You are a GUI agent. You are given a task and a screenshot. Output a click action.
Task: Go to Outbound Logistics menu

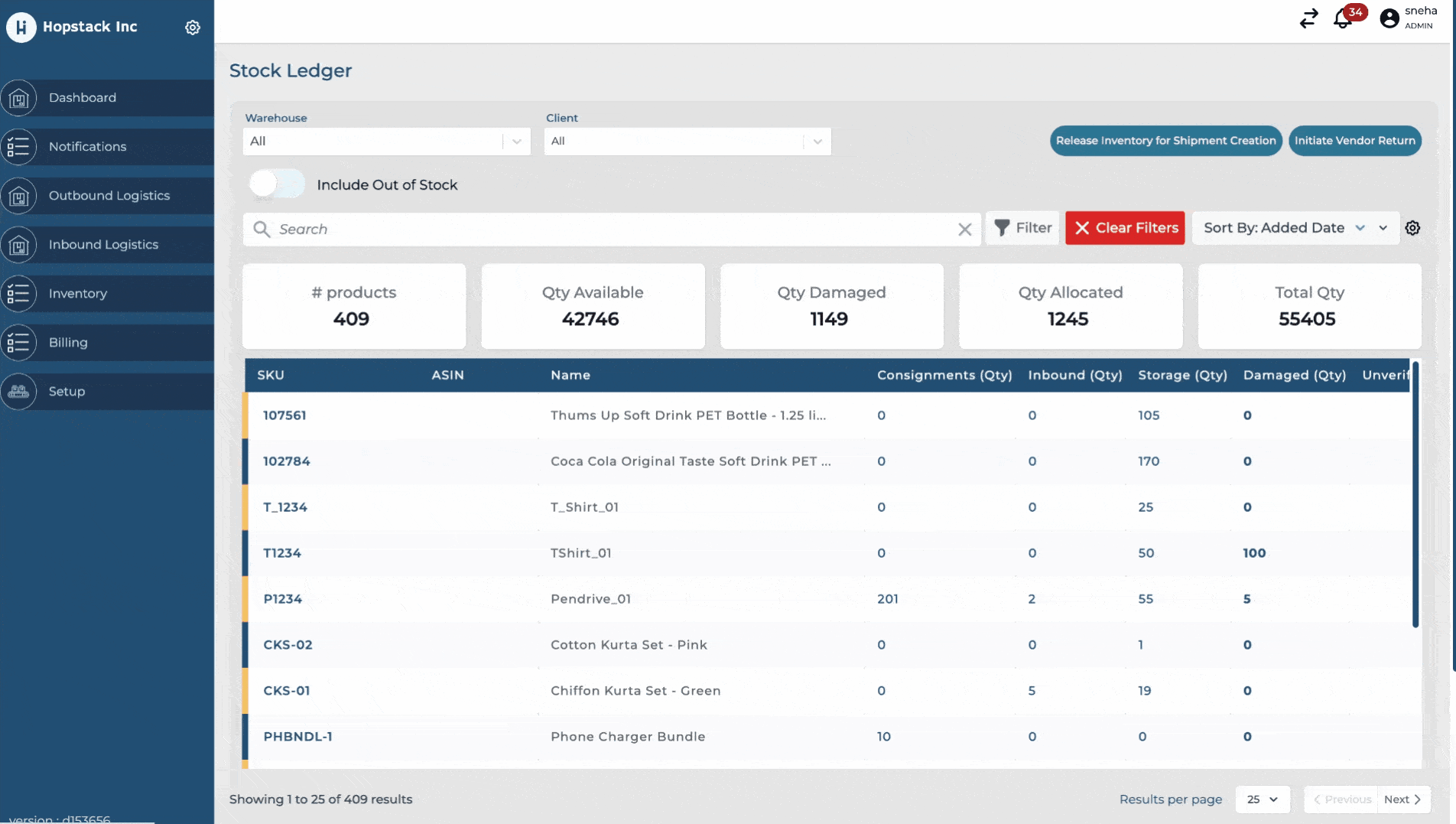[x=109, y=196]
